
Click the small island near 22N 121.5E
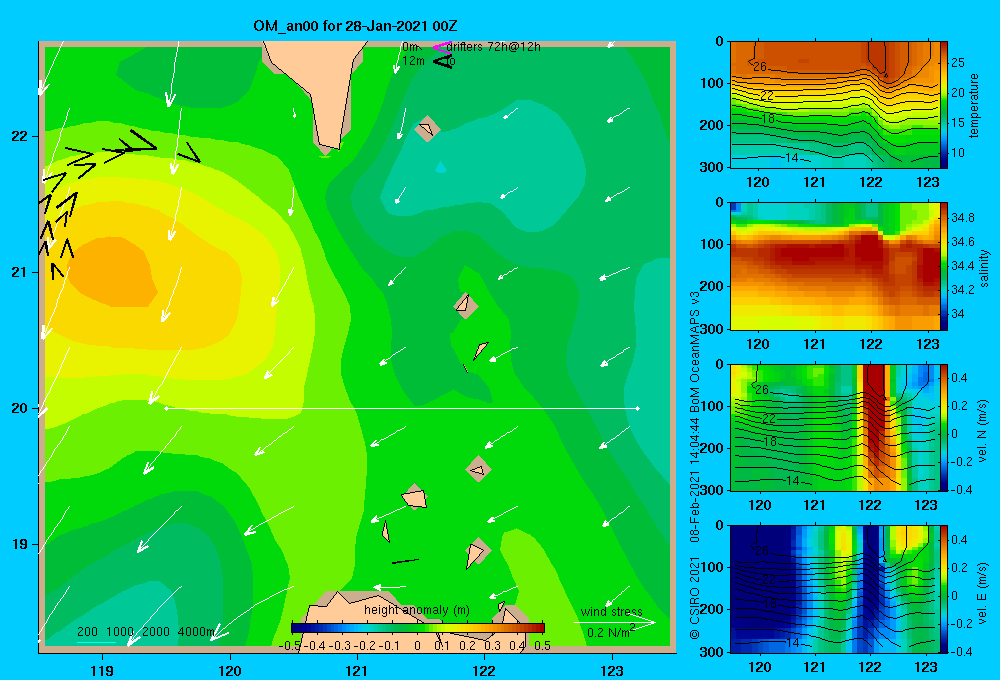(x=427, y=129)
